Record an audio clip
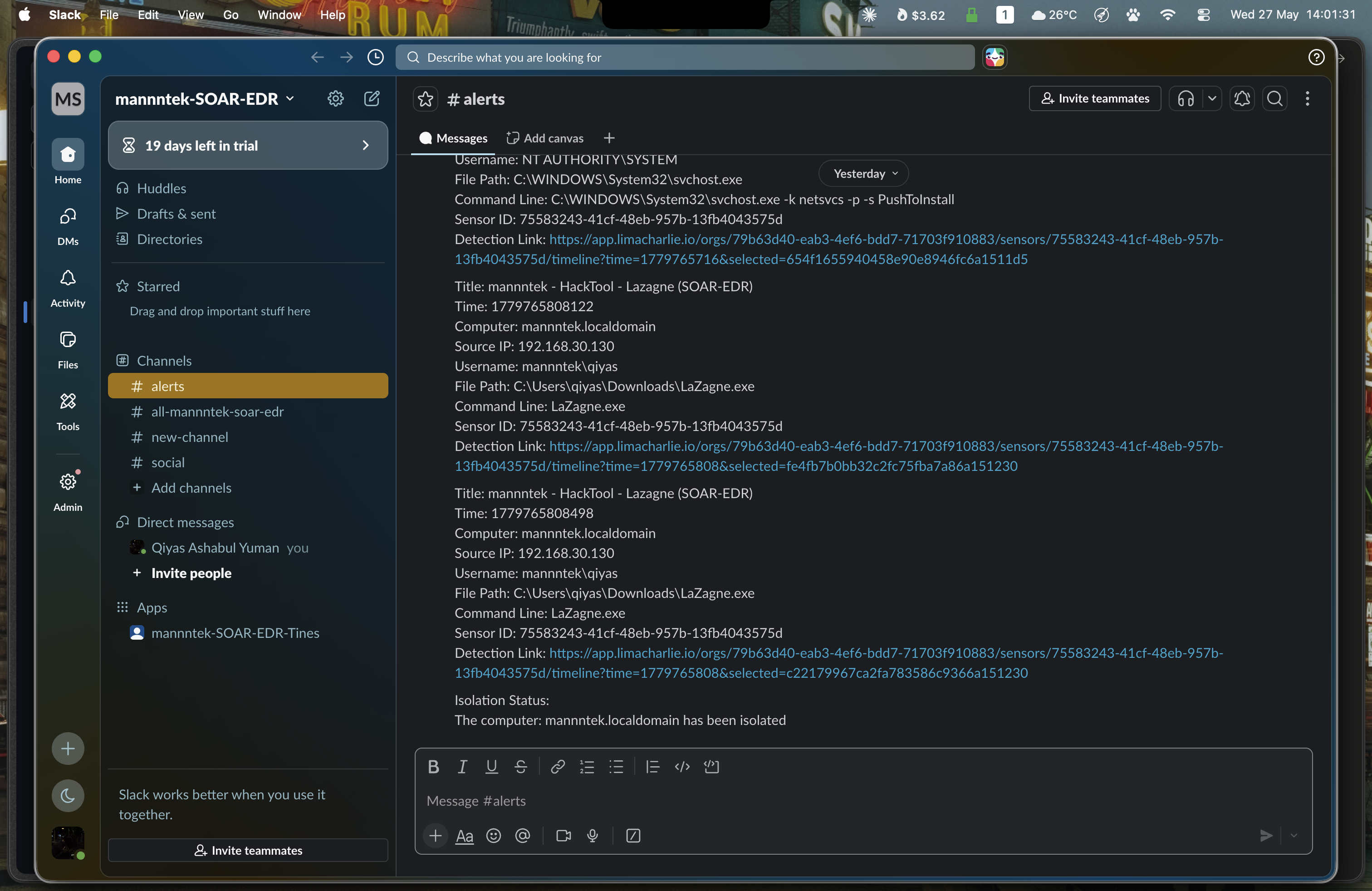 pyautogui.click(x=593, y=836)
